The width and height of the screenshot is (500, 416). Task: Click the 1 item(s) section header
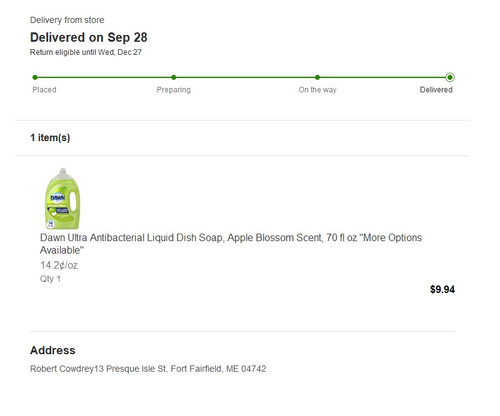pyautogui.click(x=50, y=138)
